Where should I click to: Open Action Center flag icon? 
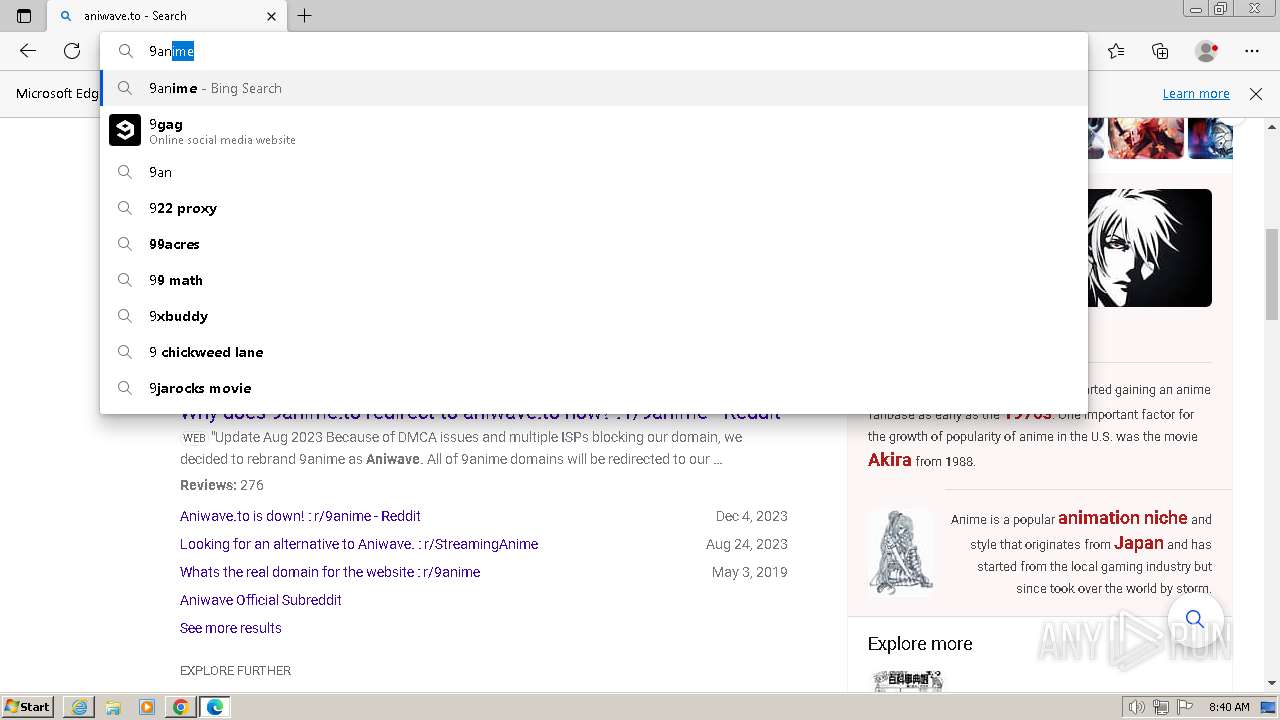pos(1185,707)
